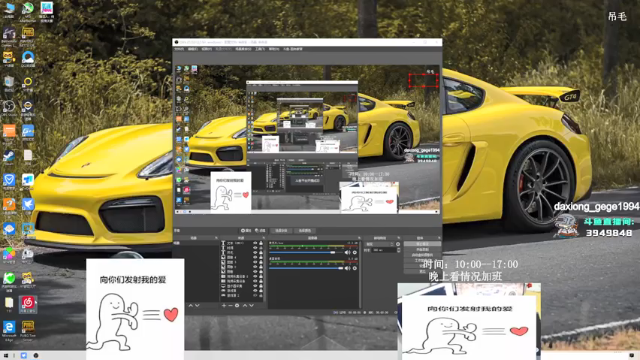Open the colorful pinwheel desktop shortcut

click(x=9, y=254)
